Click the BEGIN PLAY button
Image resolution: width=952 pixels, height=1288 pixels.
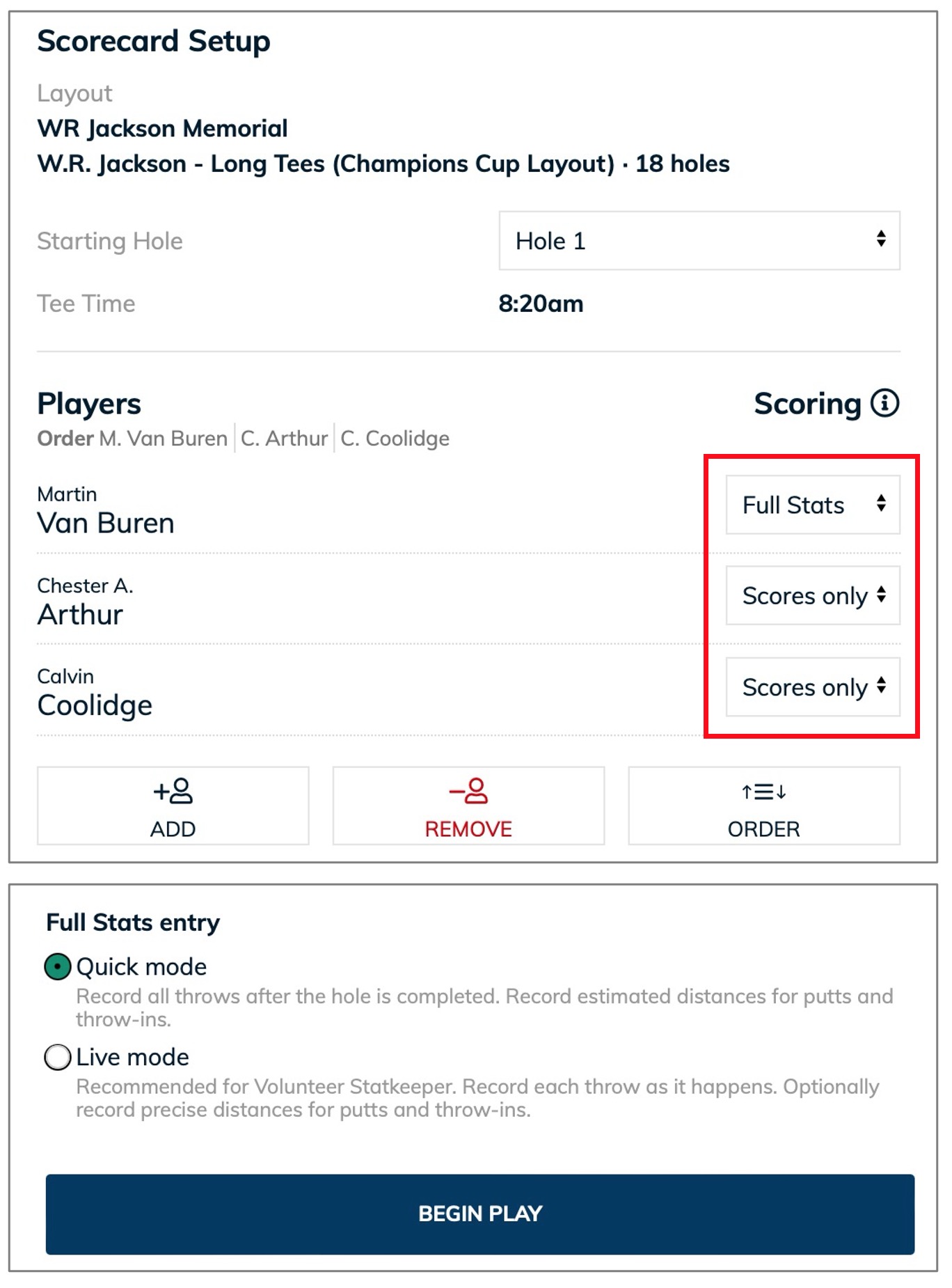[480, 1214]
